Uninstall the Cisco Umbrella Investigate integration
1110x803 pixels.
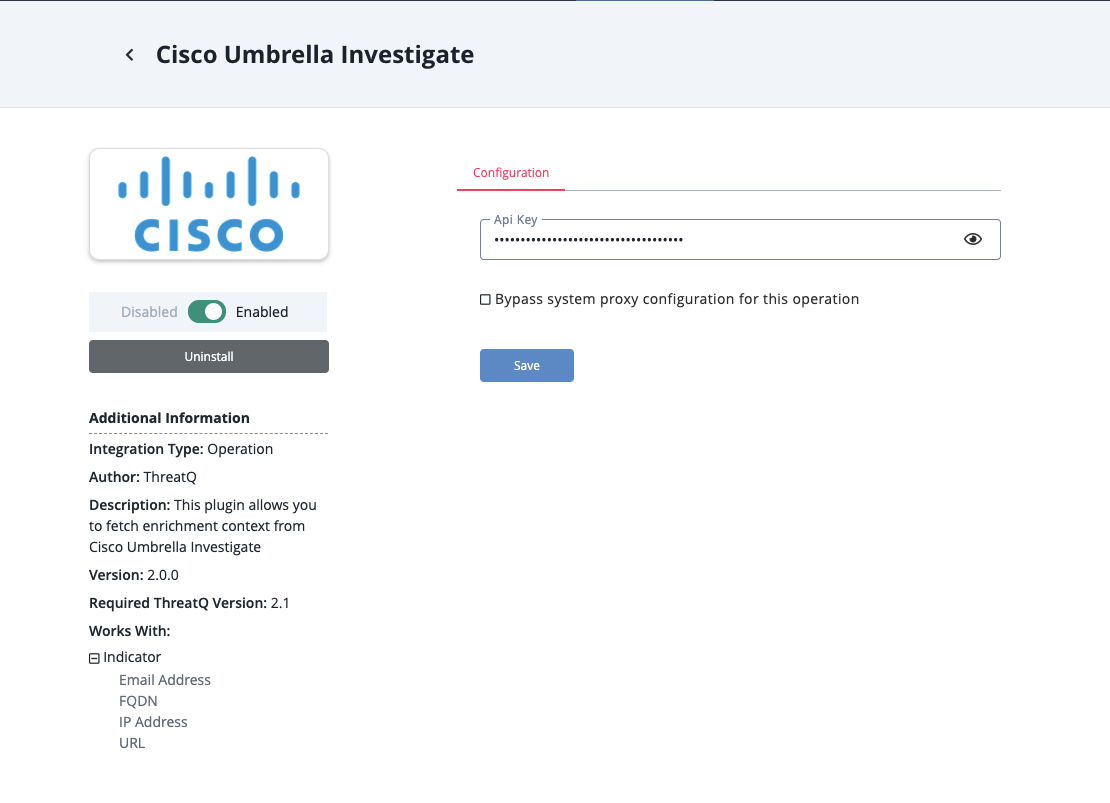pyautogui.click(x=209, y=356)
